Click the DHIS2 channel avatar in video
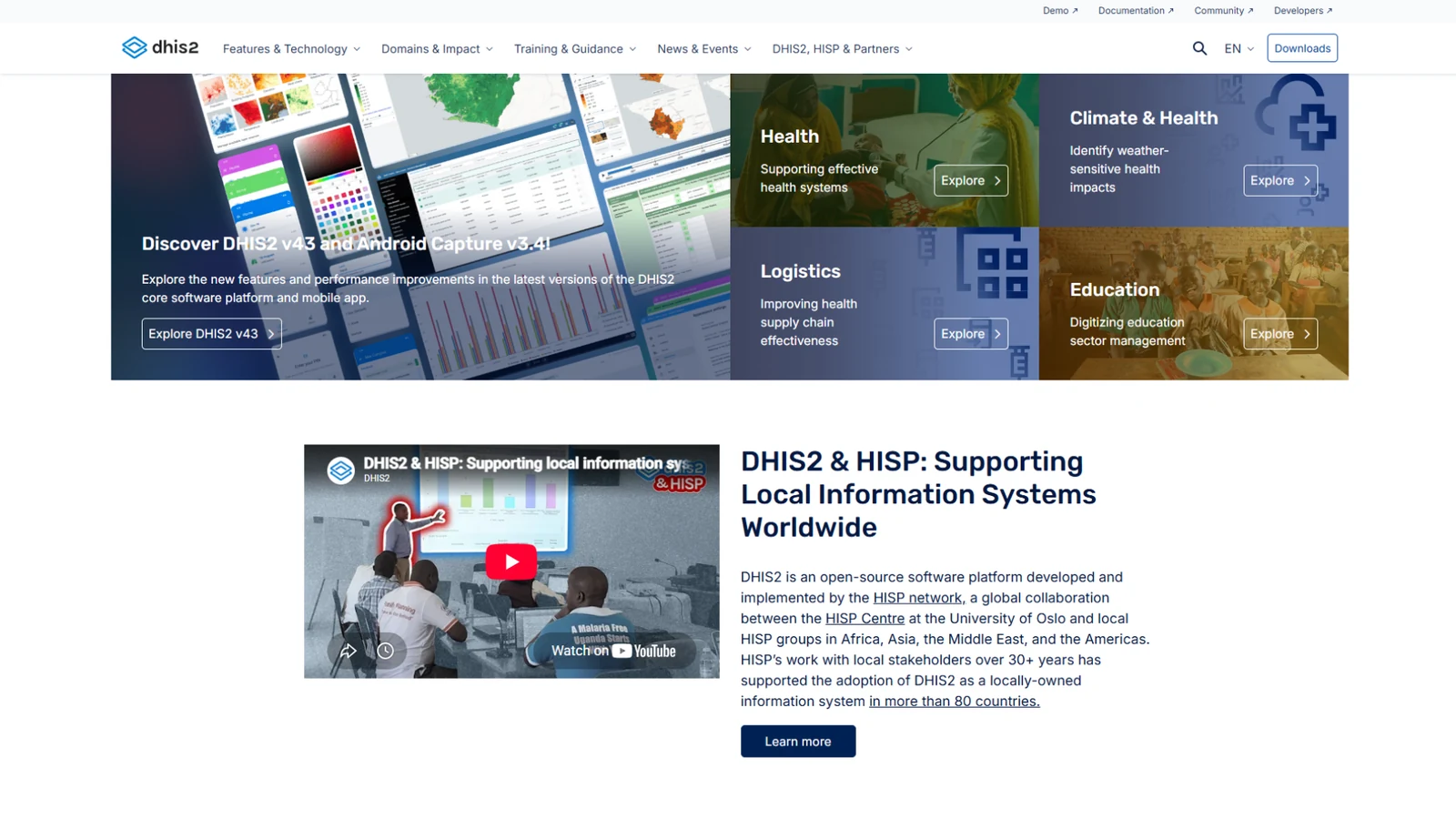The height and width of the screenshot is (819, 1456). pyautogui.click(x=340, y=470)
